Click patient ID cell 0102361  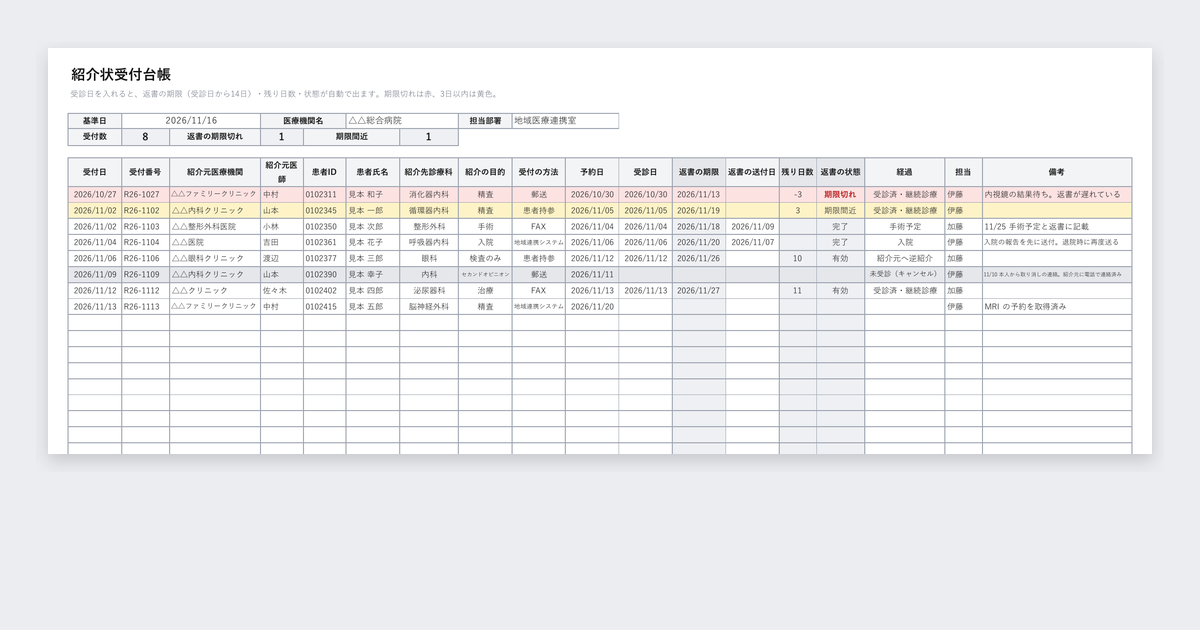(321, 242)
